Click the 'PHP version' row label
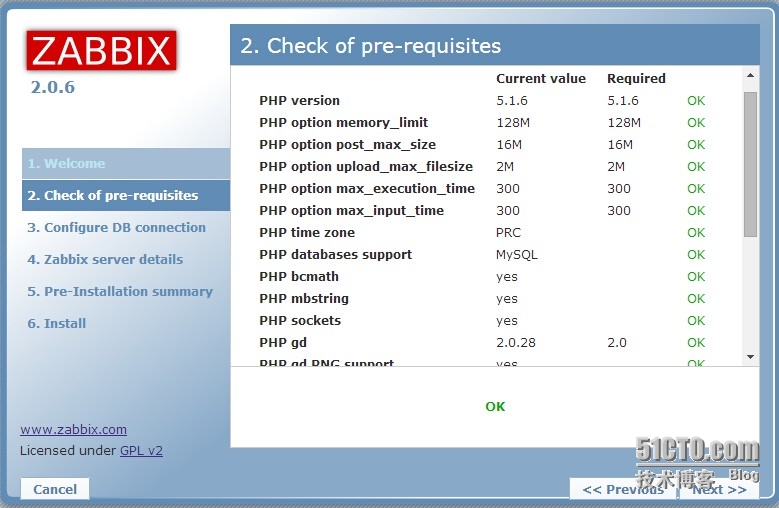779x508 pixels. [299, 100]
